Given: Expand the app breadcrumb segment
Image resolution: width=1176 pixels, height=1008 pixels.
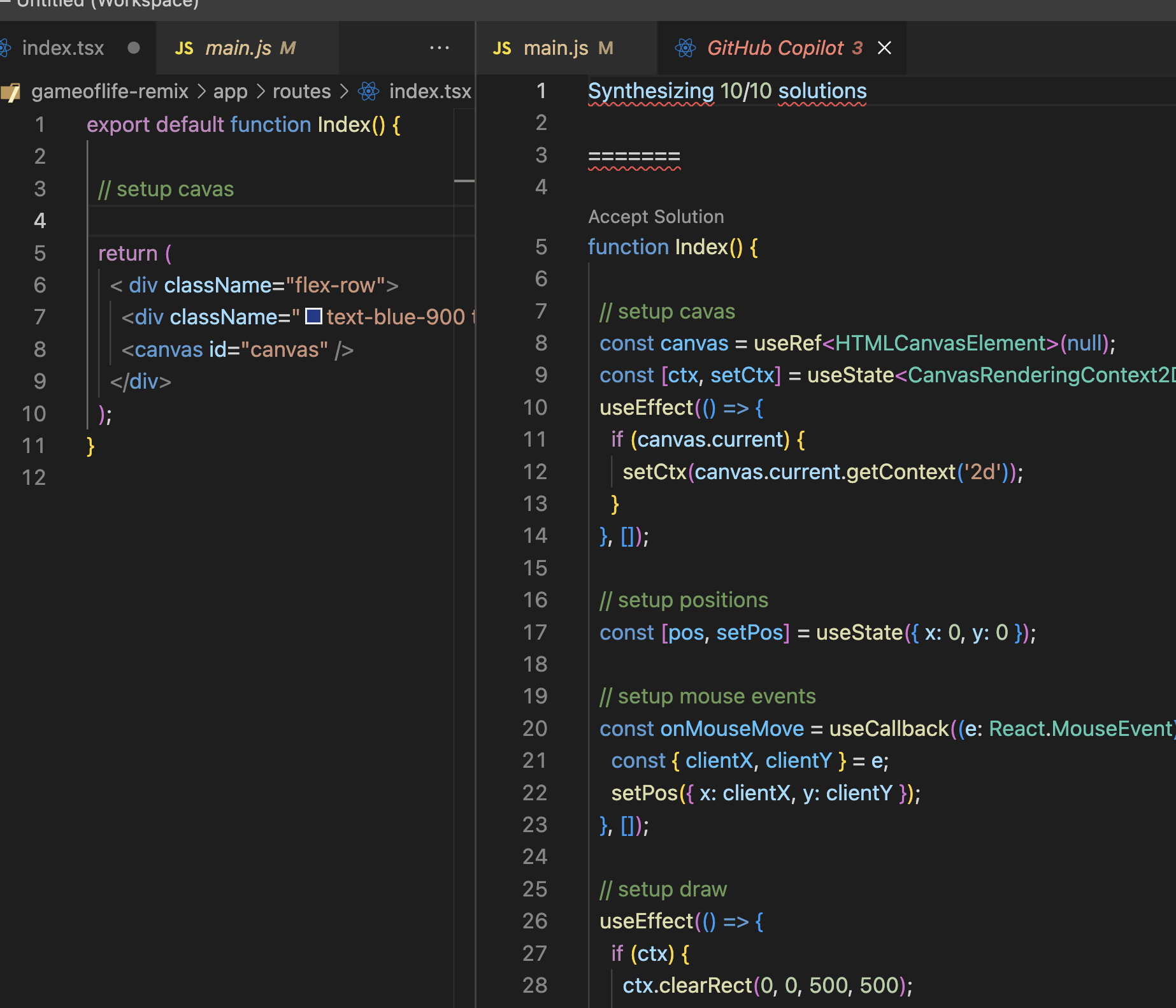Looking at the screenshot, I should click(x=230, y=91).
